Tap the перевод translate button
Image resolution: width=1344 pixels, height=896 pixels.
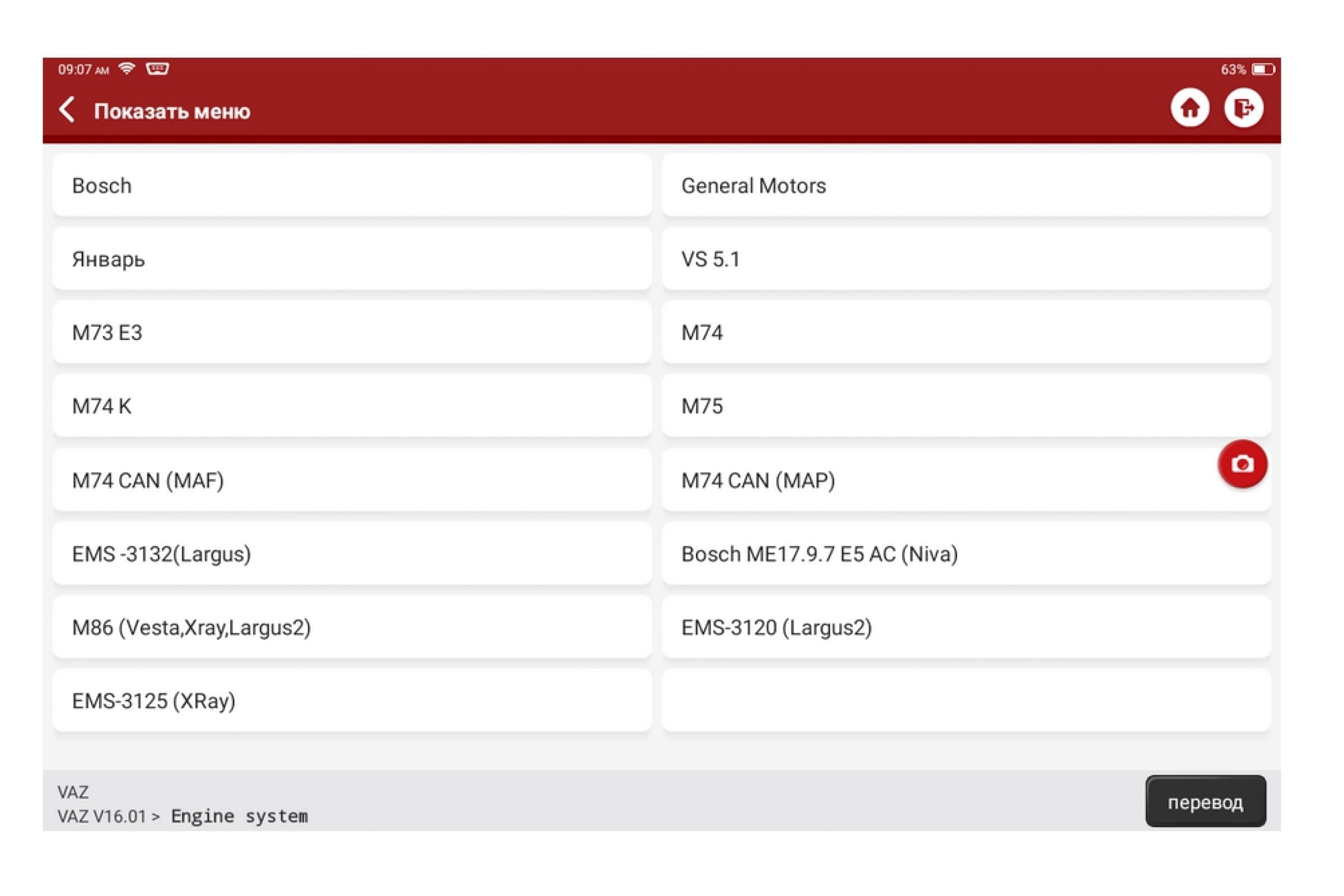point(1206,802)
